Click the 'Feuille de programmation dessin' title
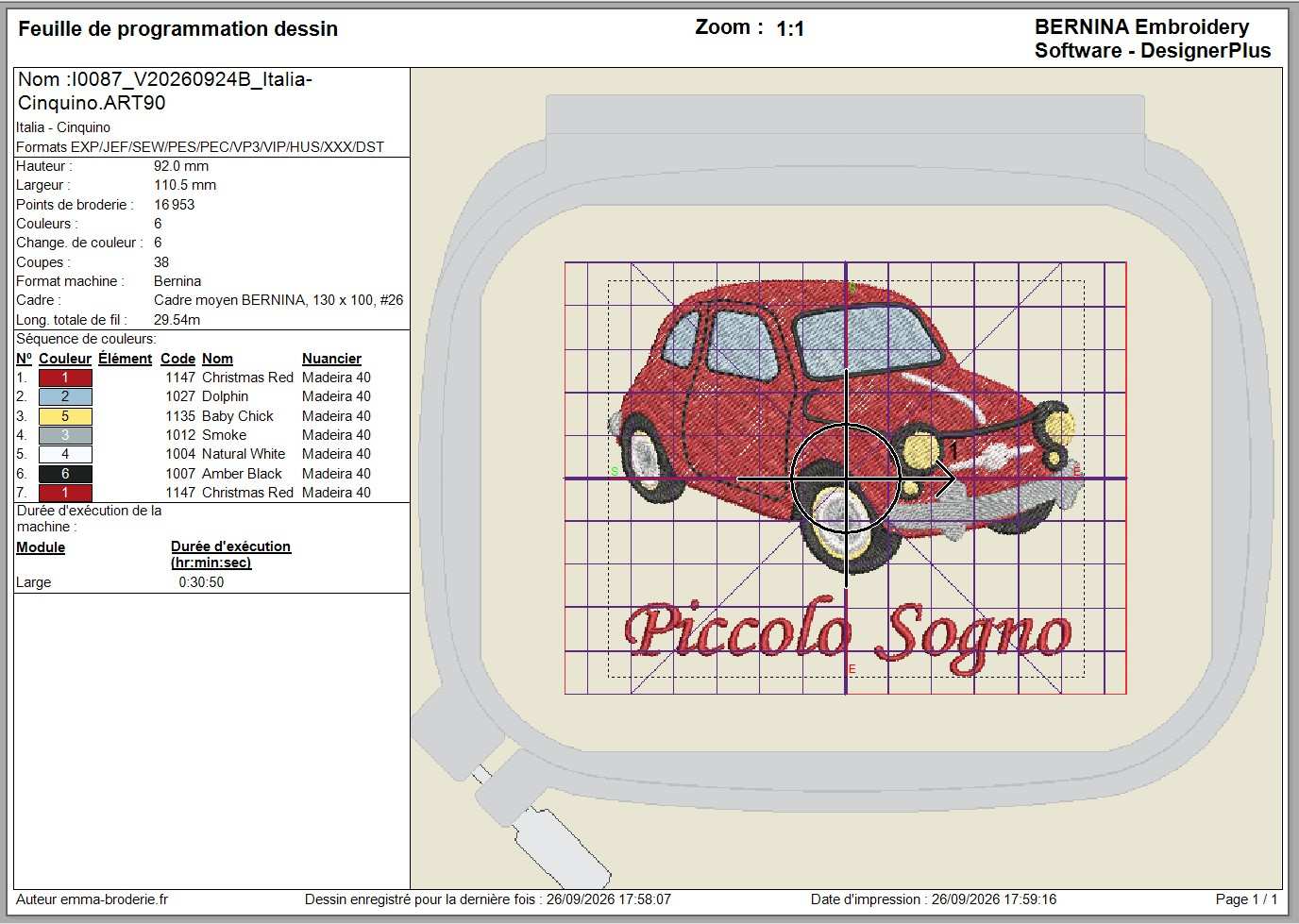 coord(177,29)
